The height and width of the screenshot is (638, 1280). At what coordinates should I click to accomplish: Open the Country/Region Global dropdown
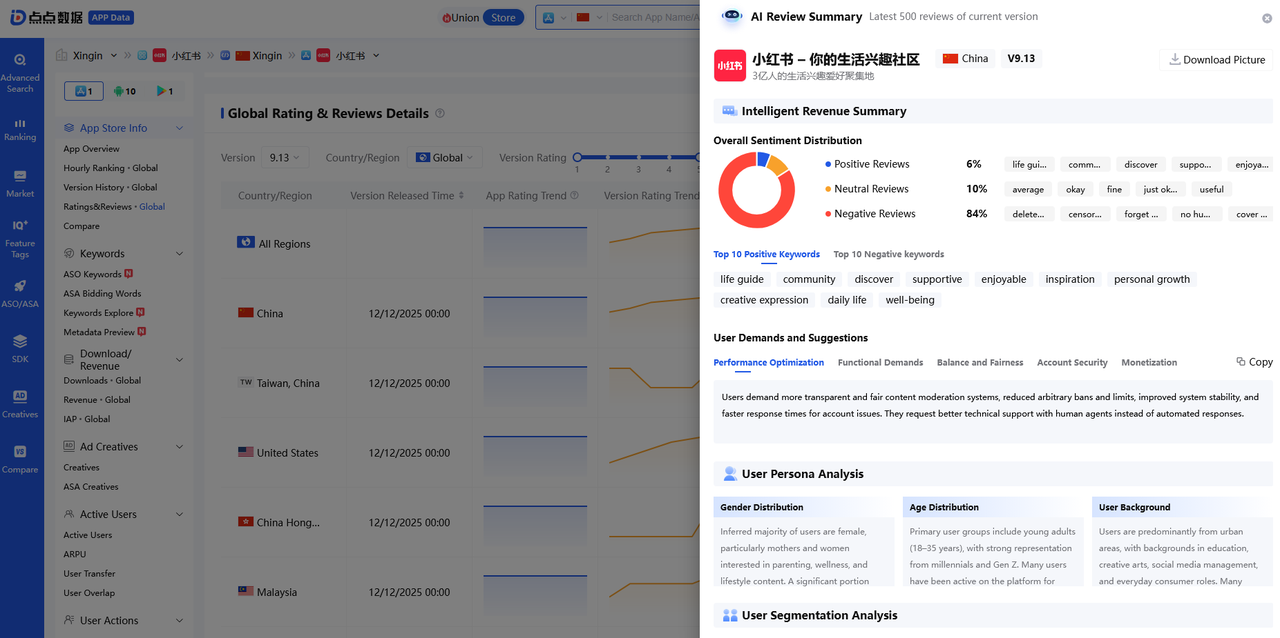coord(445,158)
